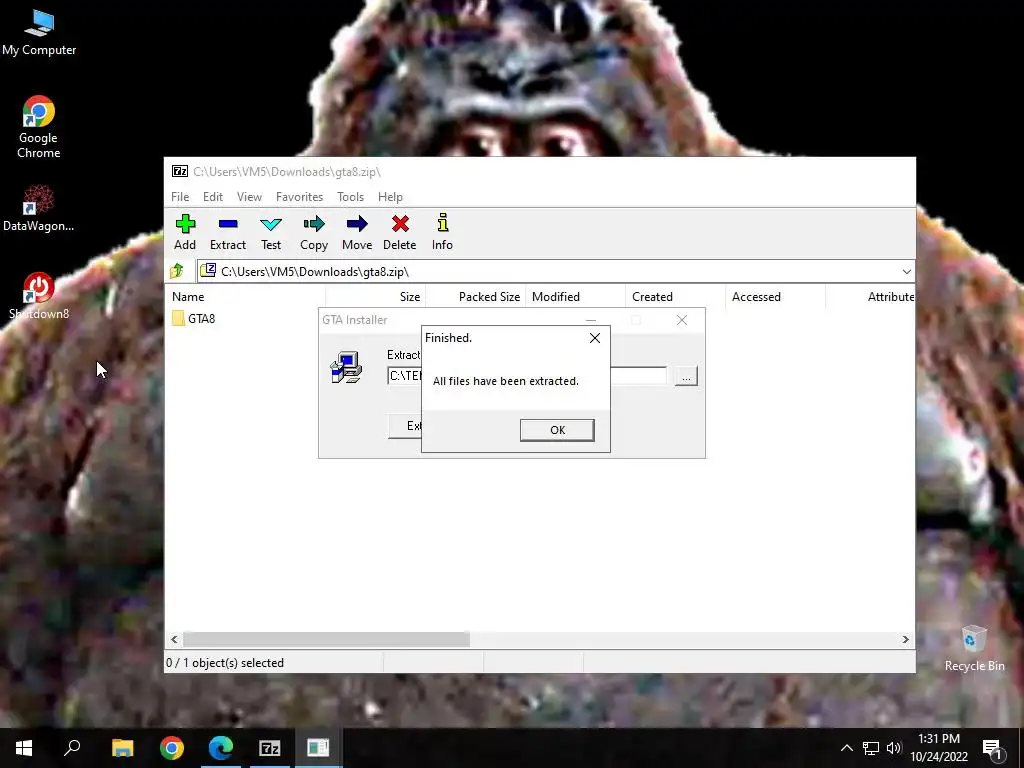The width and height of the screenshot is (1024, 768).
Task: Click the horizontal scrollbar thumb
Action: point(326,639)
